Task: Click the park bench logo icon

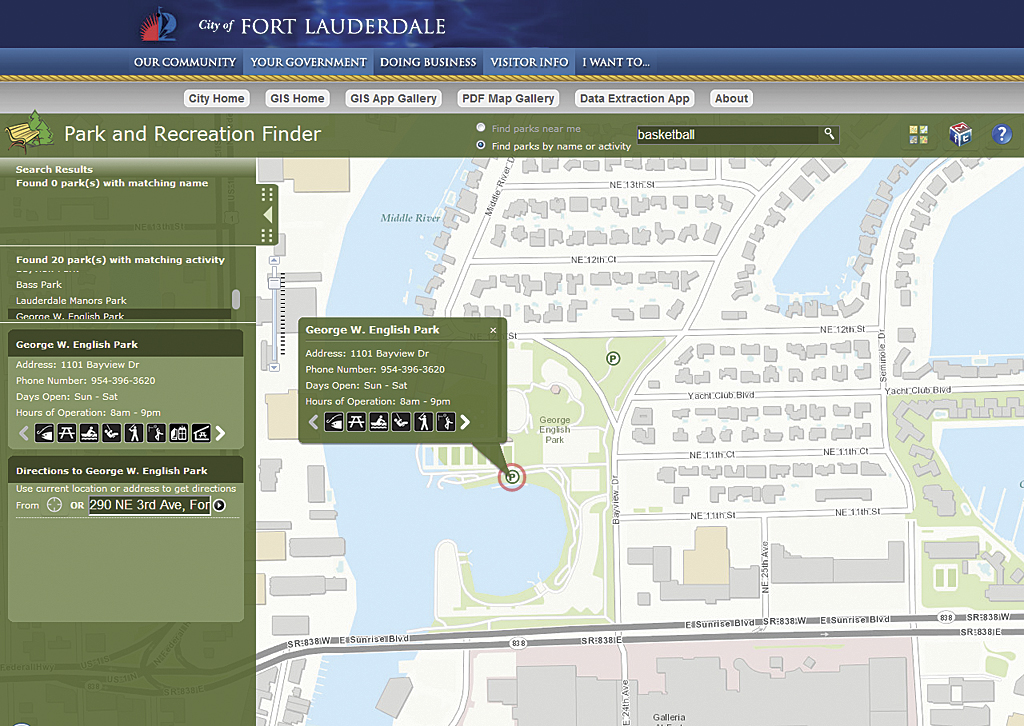Action: pyautogui.click(x=28, y=133)
